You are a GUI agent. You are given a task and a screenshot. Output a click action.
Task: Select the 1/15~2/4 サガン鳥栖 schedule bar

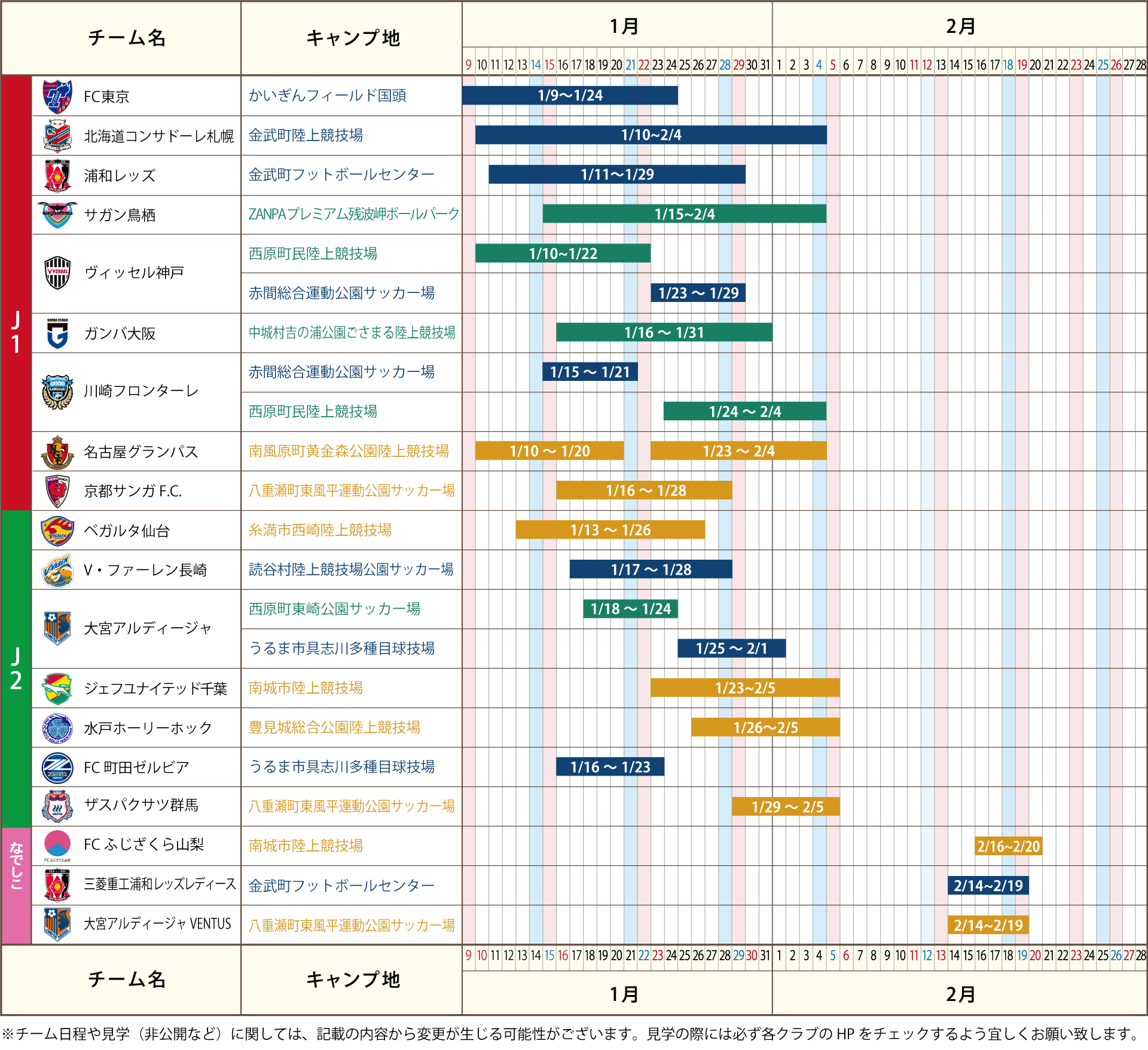point(685,214)
